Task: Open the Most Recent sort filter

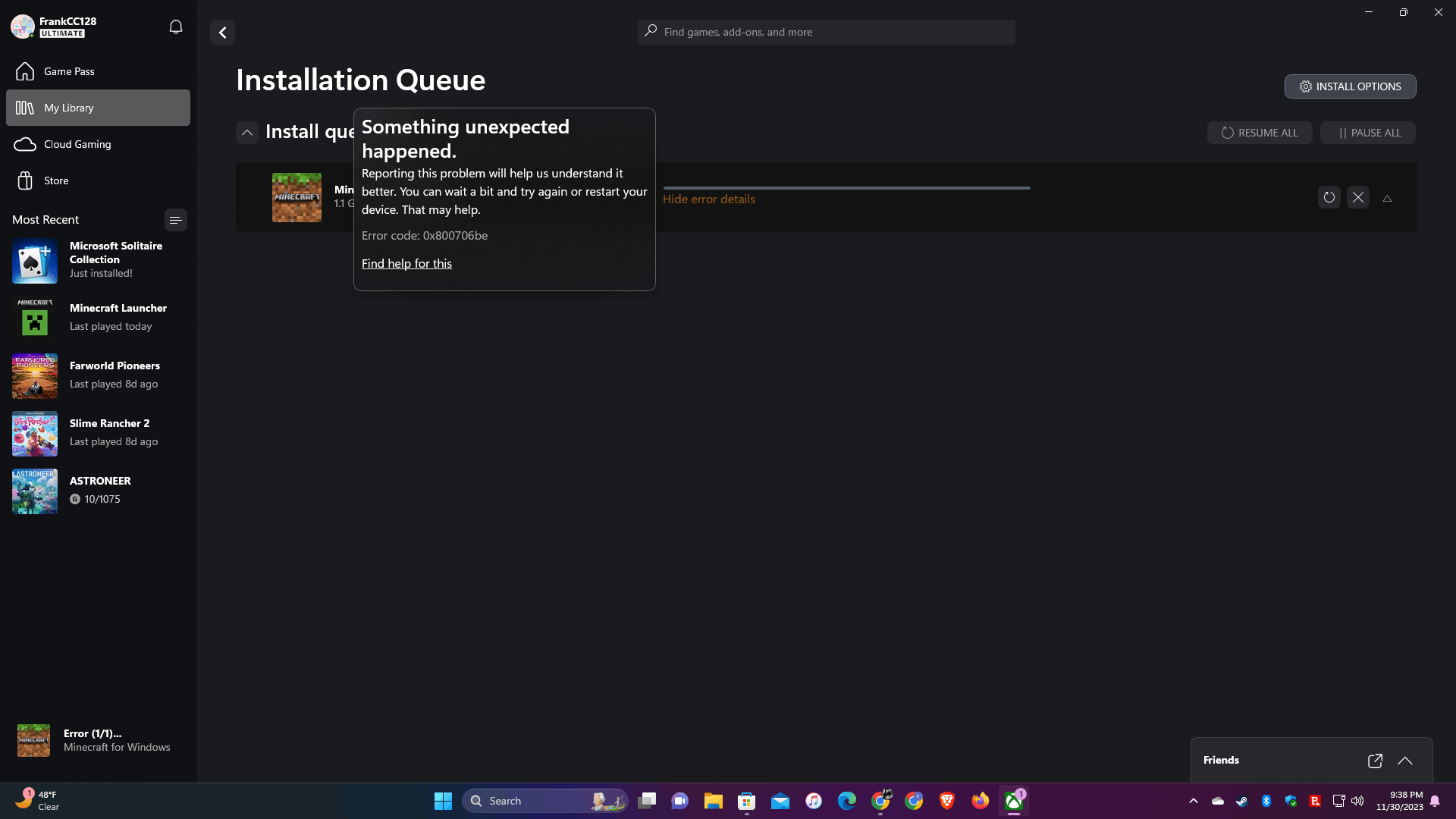Action: (175, 220)
